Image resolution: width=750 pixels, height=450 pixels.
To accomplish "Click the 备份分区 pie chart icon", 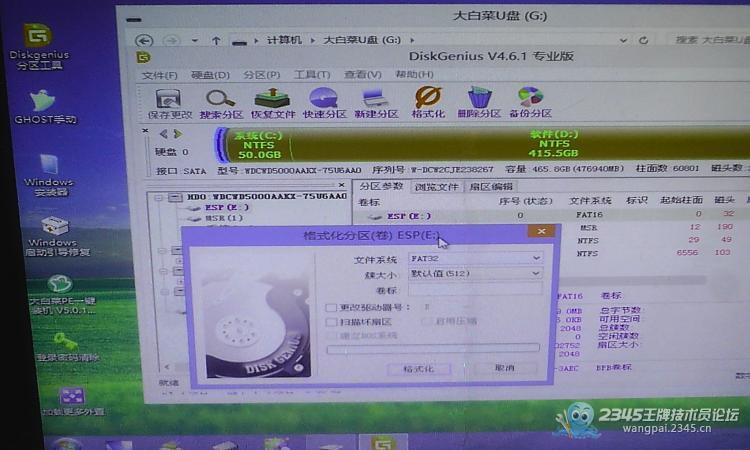I will tap(530, 103).
